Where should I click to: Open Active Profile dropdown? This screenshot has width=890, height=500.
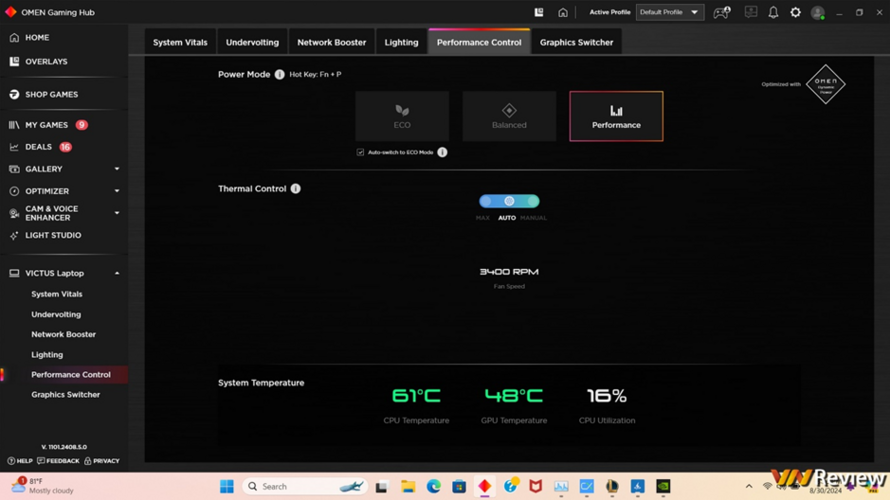pyautogui.click(x=670, y=12)
